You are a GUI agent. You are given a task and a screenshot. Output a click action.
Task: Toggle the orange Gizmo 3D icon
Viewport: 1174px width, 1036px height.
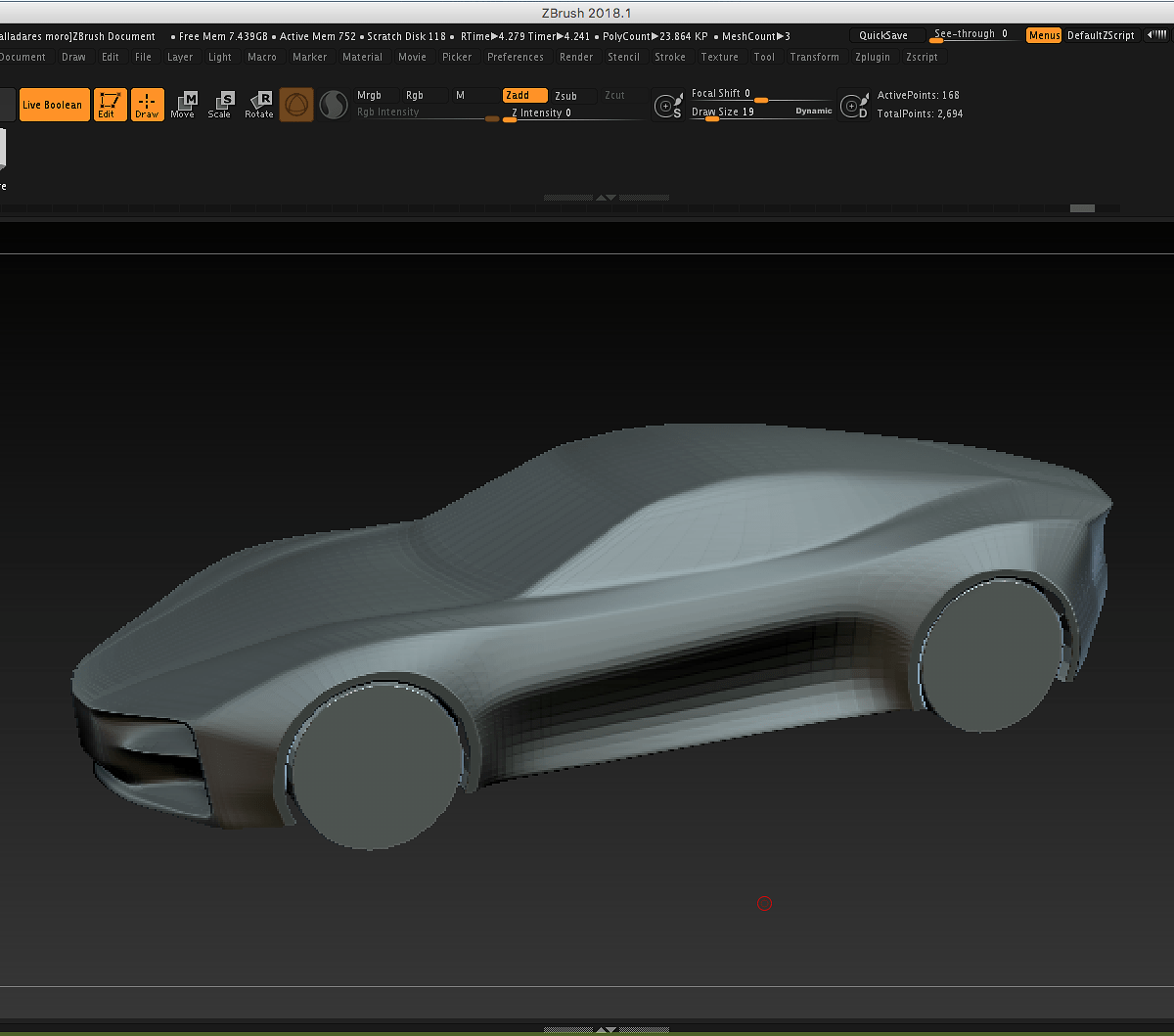[x=296, y=105]
